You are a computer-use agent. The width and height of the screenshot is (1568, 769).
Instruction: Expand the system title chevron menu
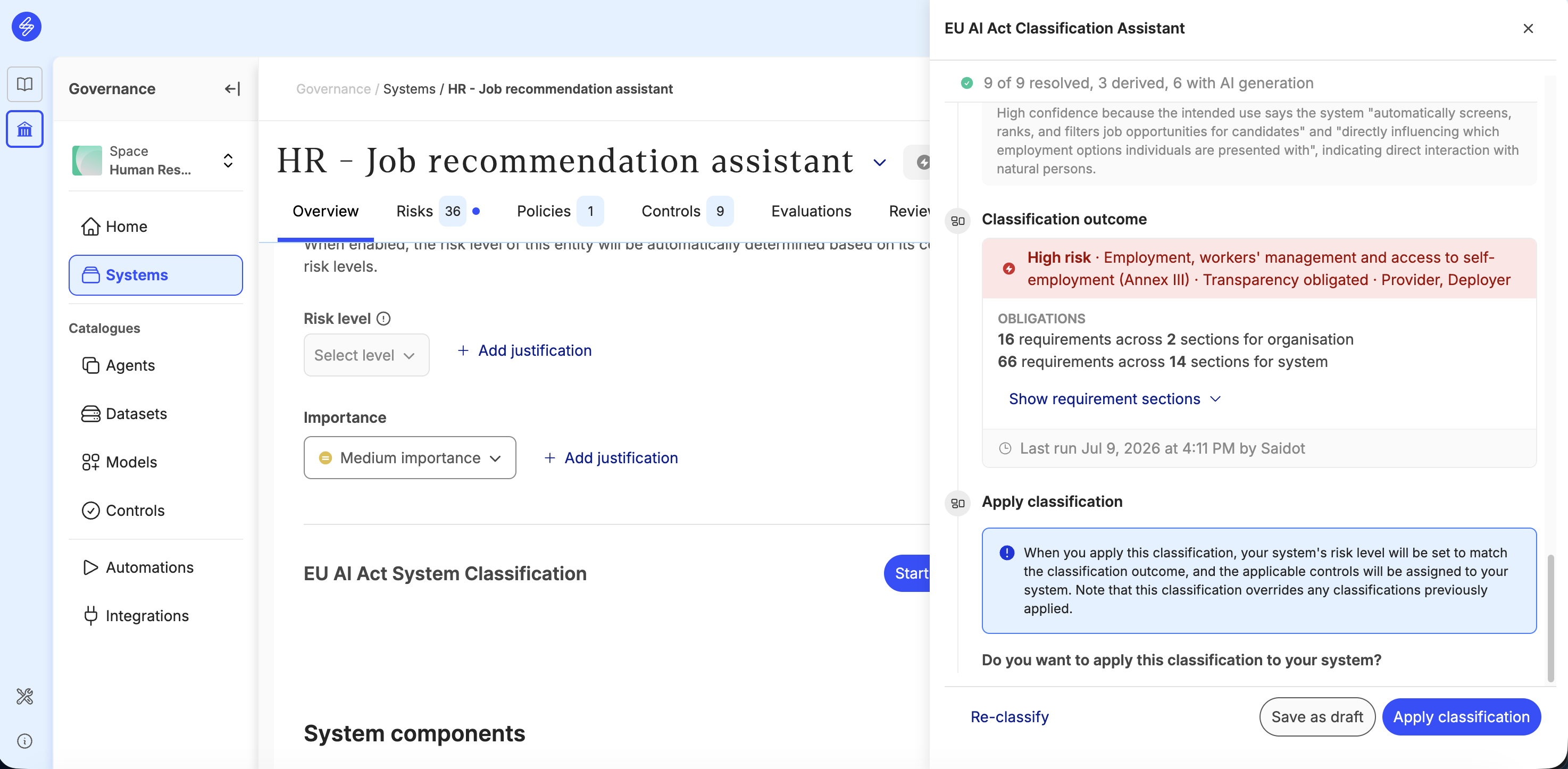click(880, 162)
